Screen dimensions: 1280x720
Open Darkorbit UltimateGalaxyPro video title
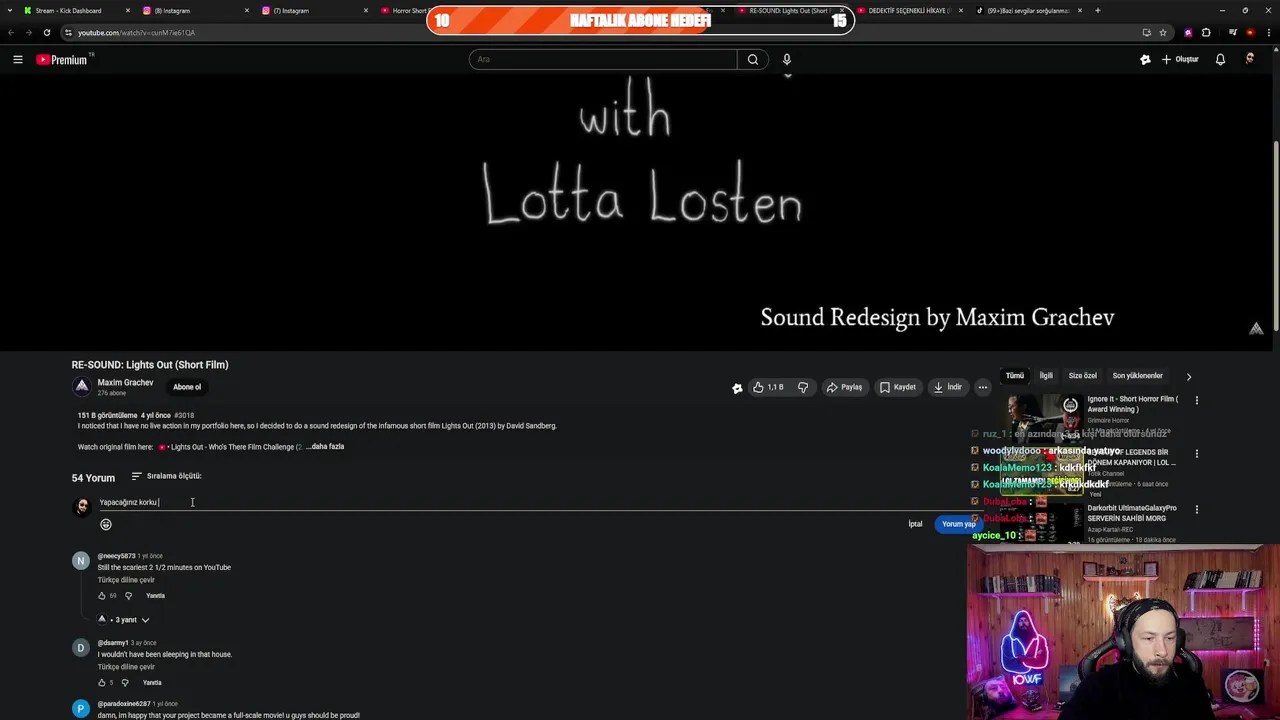[1132, 513]
